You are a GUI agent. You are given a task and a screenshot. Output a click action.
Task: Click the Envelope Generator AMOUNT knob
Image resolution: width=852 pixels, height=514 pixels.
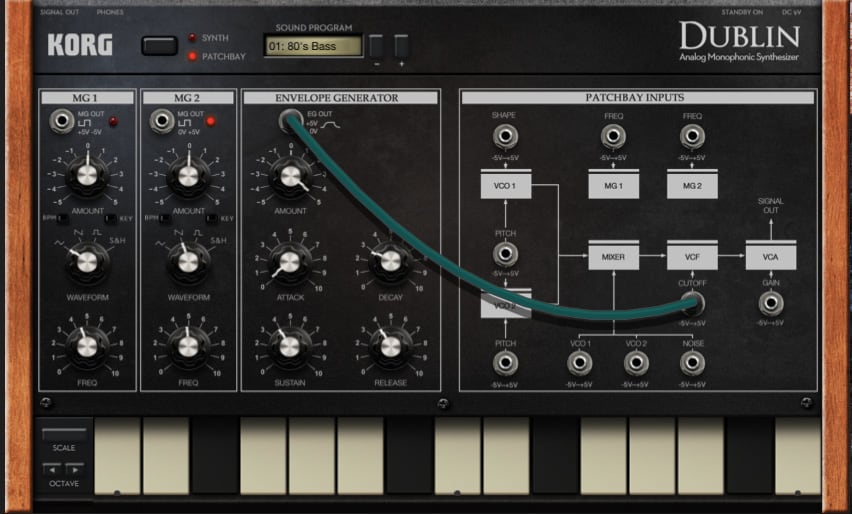pyautogui.click(x=290, y=175)
